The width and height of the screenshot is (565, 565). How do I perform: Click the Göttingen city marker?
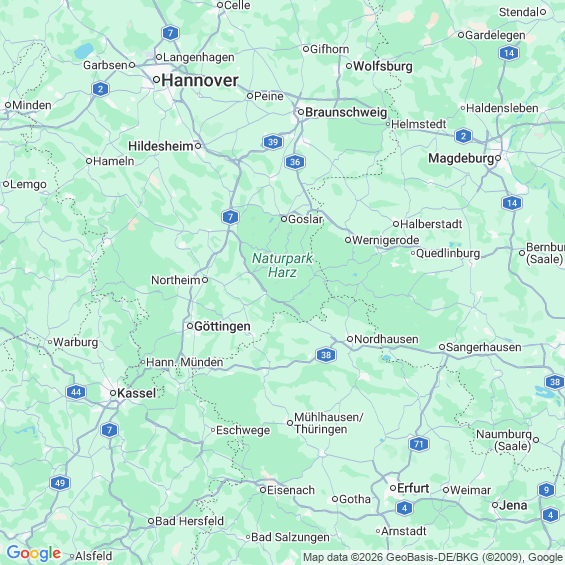click(x=190, y=326)
